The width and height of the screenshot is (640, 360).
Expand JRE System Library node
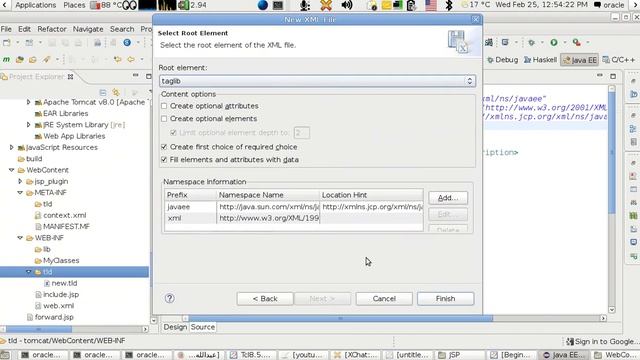click(28, 124)
